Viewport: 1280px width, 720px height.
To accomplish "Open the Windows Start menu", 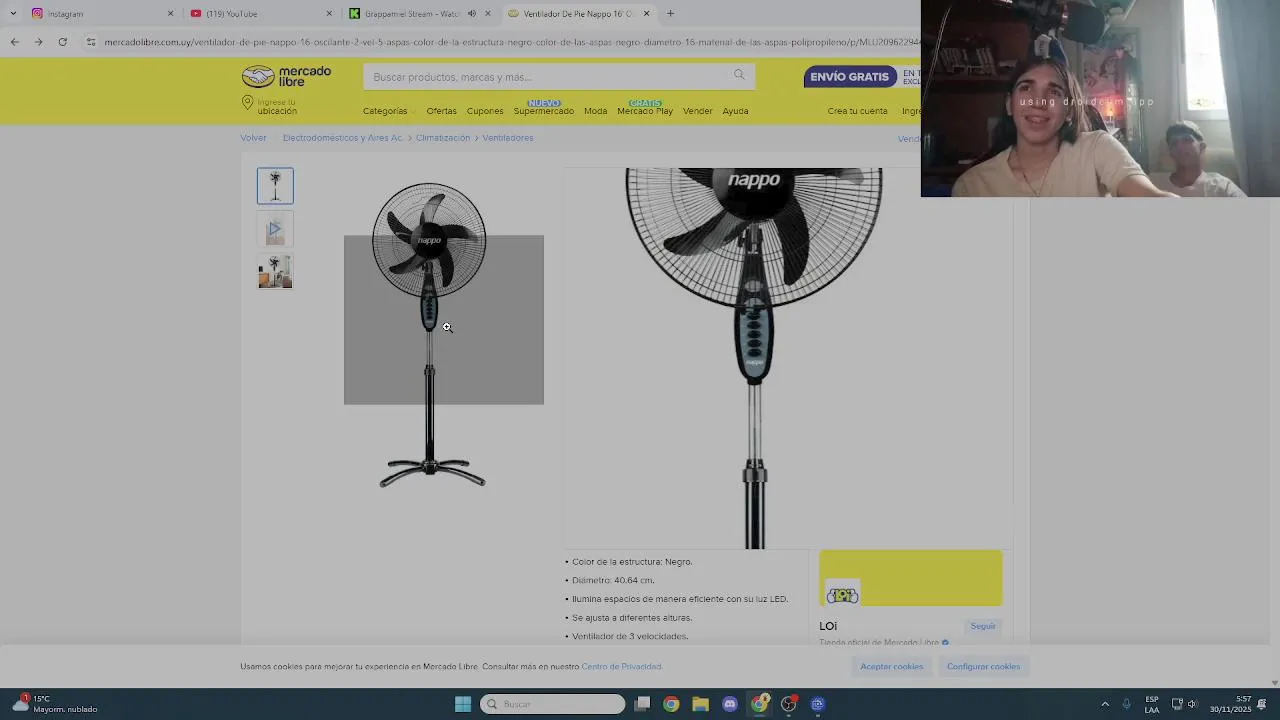I will click(463, 704).
